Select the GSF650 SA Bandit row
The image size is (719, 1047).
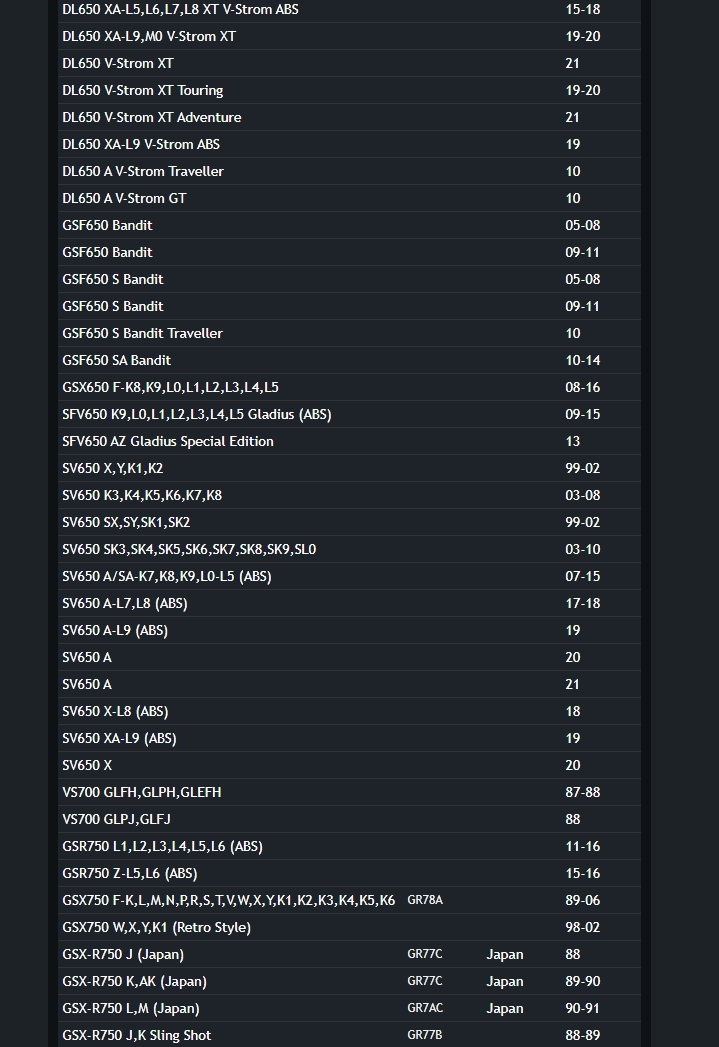pyautogui.click(x=349, y=360)
